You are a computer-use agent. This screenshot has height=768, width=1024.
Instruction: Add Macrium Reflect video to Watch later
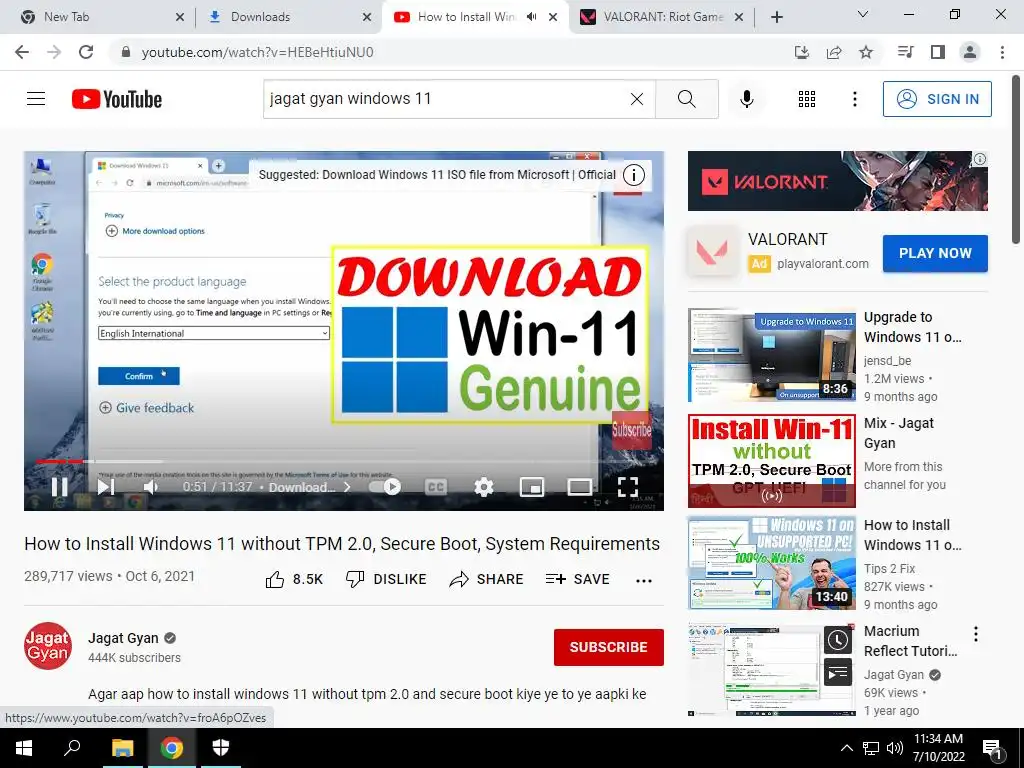tap(837, 641)
